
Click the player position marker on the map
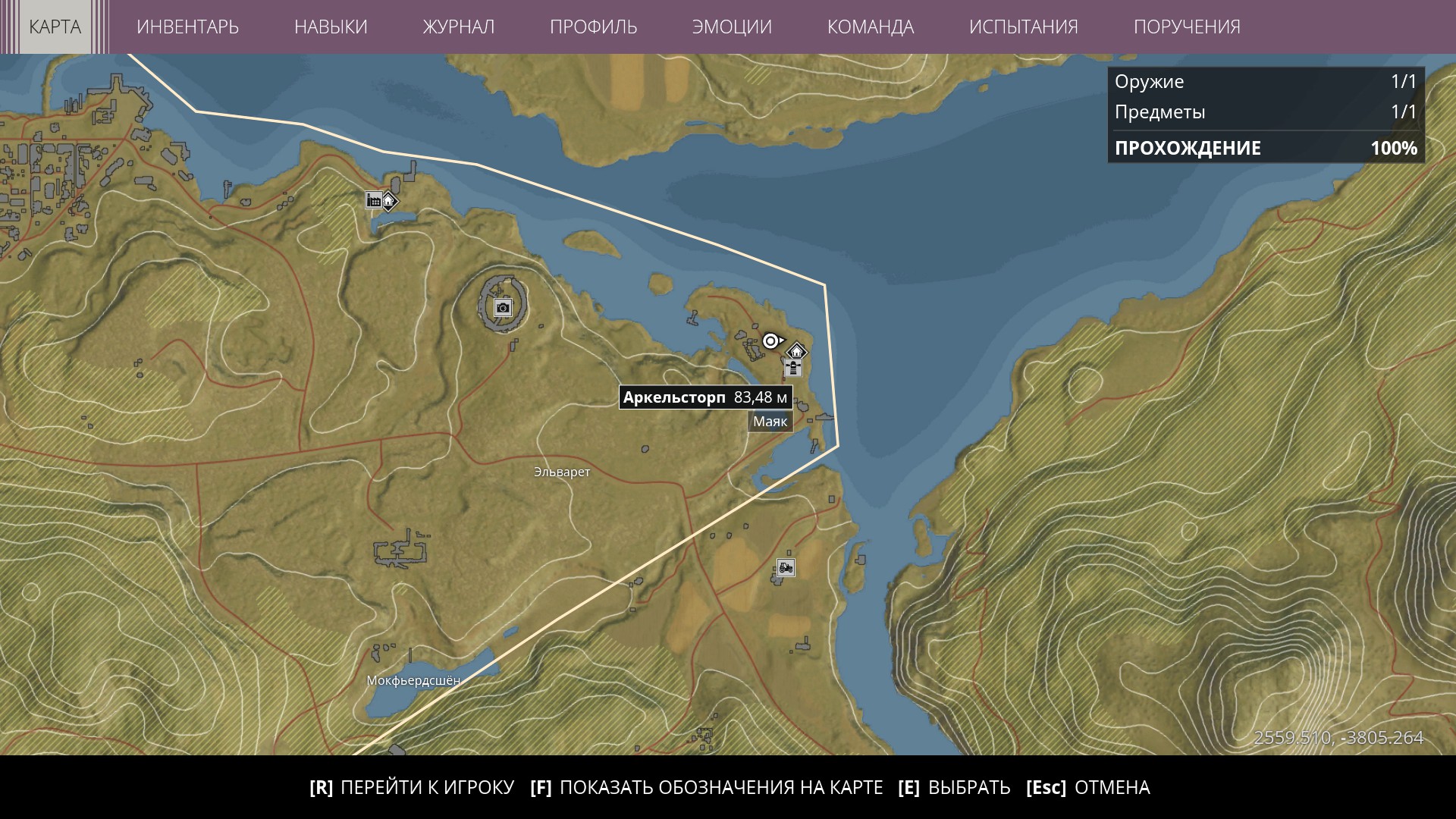tap(773, 340)
